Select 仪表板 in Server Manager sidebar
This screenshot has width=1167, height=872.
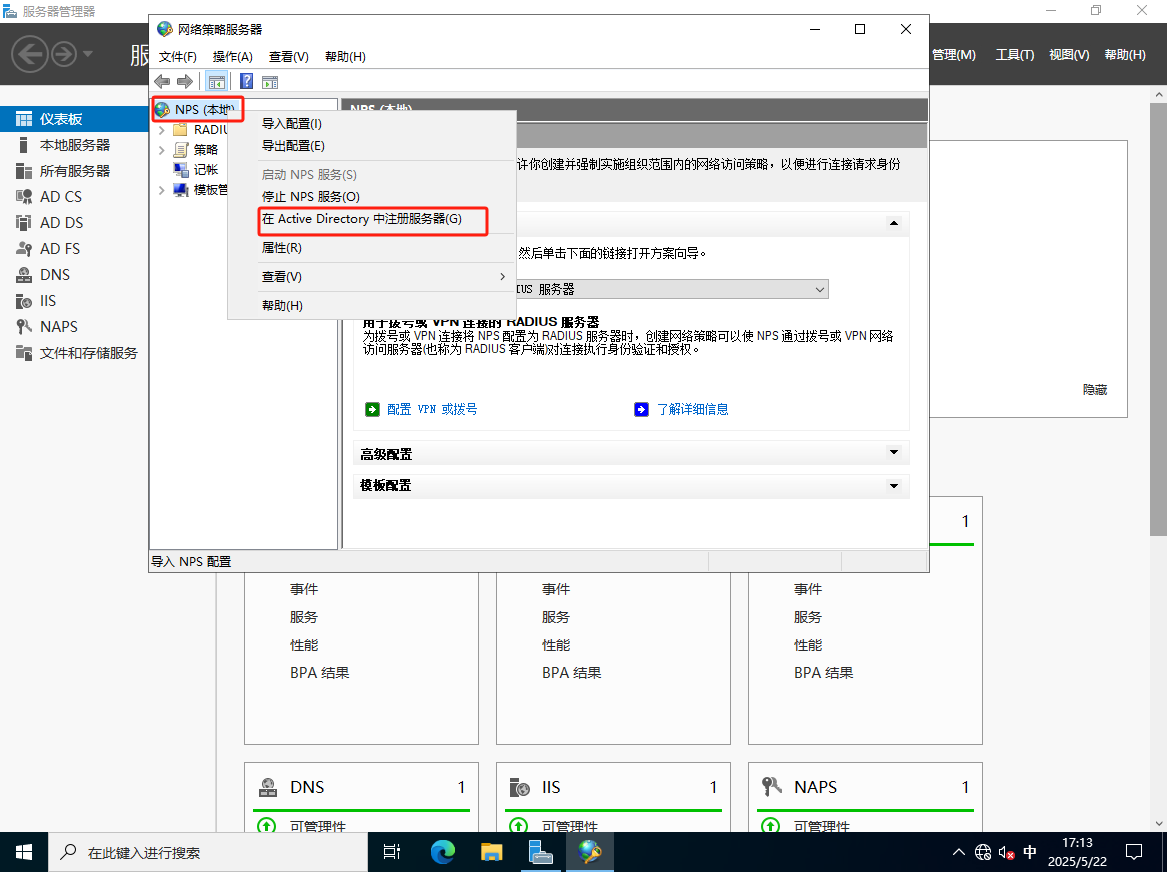74,119
